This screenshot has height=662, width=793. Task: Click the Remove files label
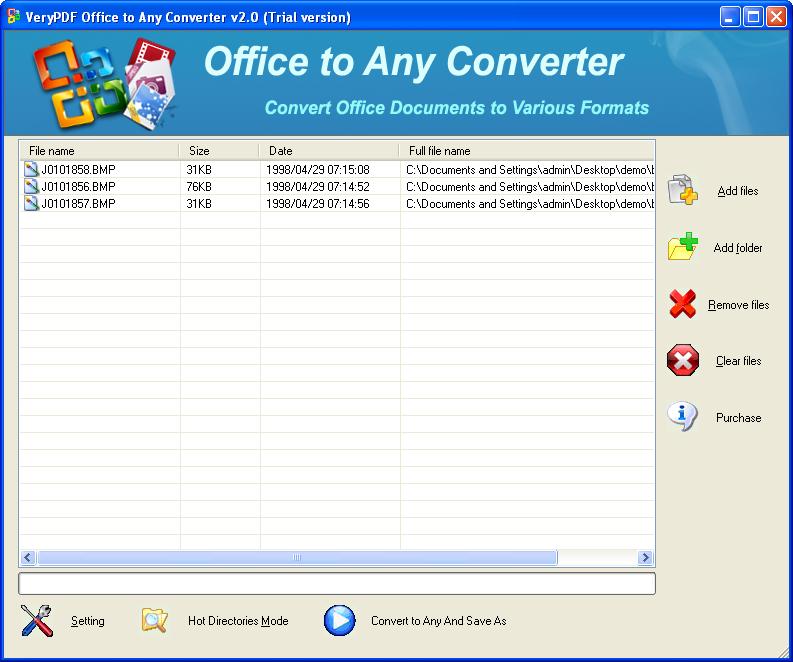[x=738, y=305]
